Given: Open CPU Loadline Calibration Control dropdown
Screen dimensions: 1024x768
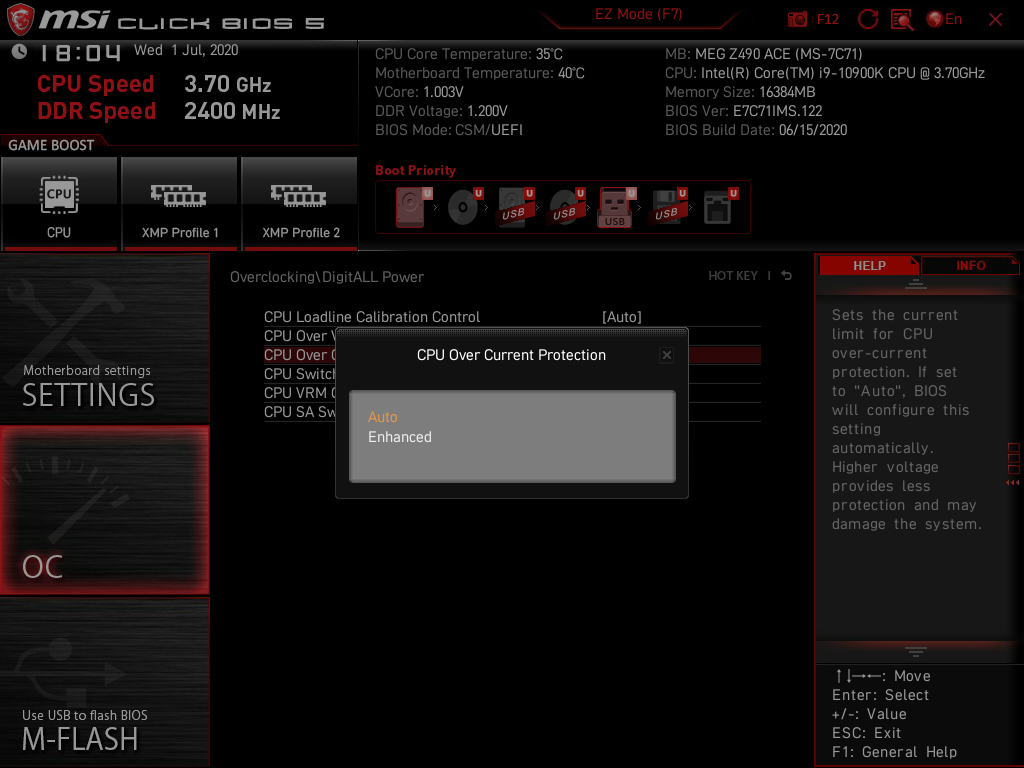Looking at the screenshot, I should click(x=622, y=316).
